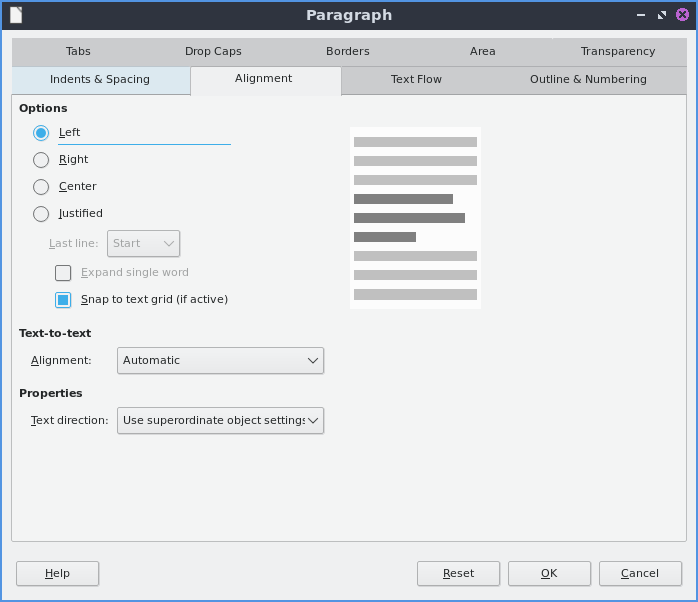The width and height of the screenshot is (698, 602).
Task: Switch to the Tabs tab
Action: click(x=78, y=51)
